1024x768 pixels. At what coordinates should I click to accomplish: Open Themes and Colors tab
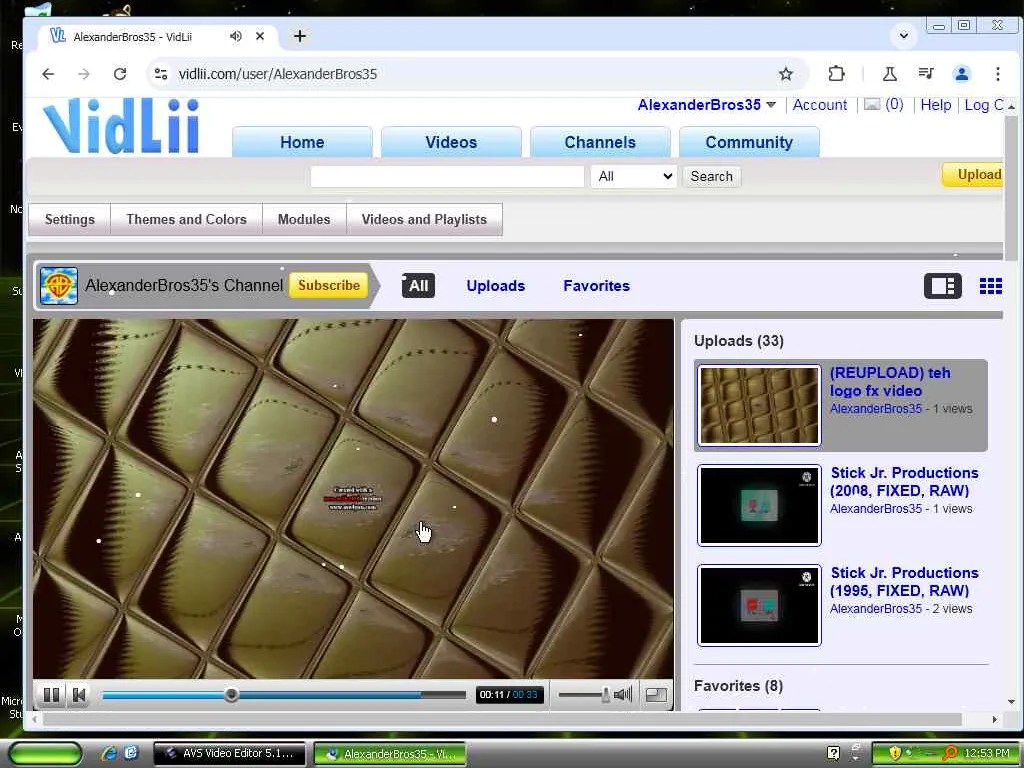[186, 219]
